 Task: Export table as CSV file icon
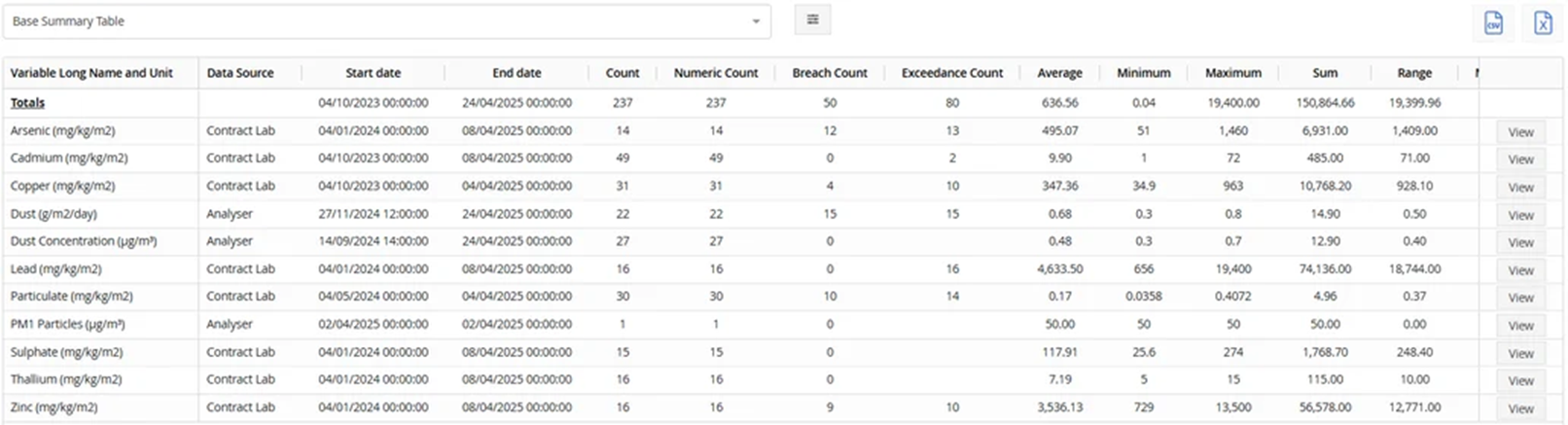click(x=1493, y=22)
